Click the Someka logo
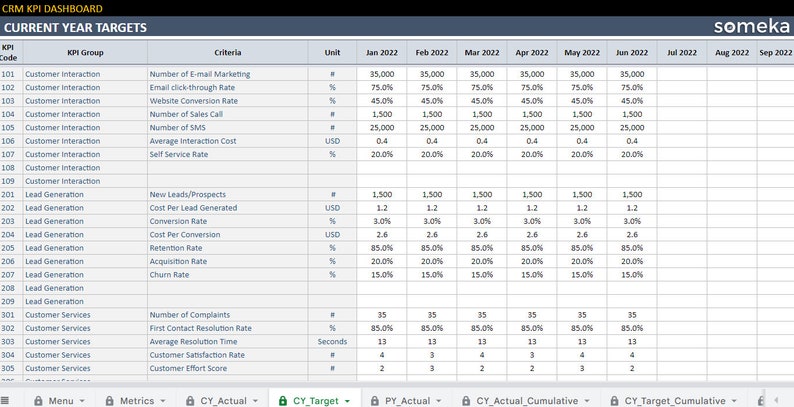The width and height of the screenshot is (794, 407). click(x=751, y=26)
